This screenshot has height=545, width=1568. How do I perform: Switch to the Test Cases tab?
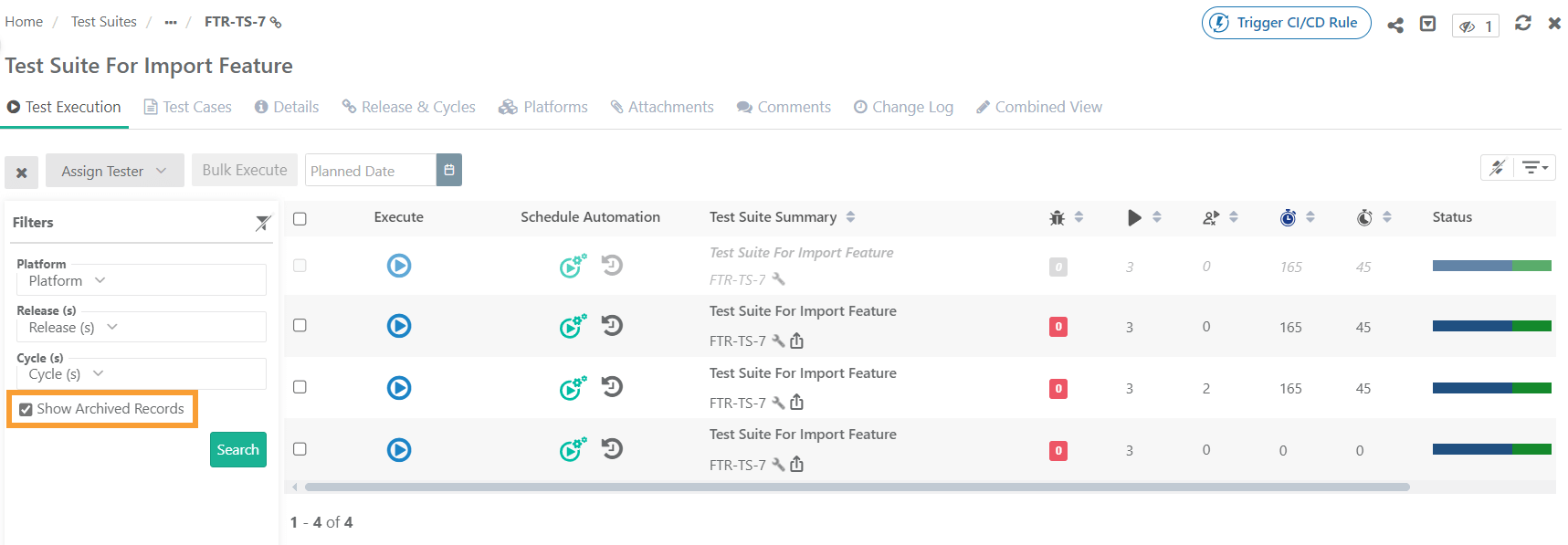click(188, 107)
